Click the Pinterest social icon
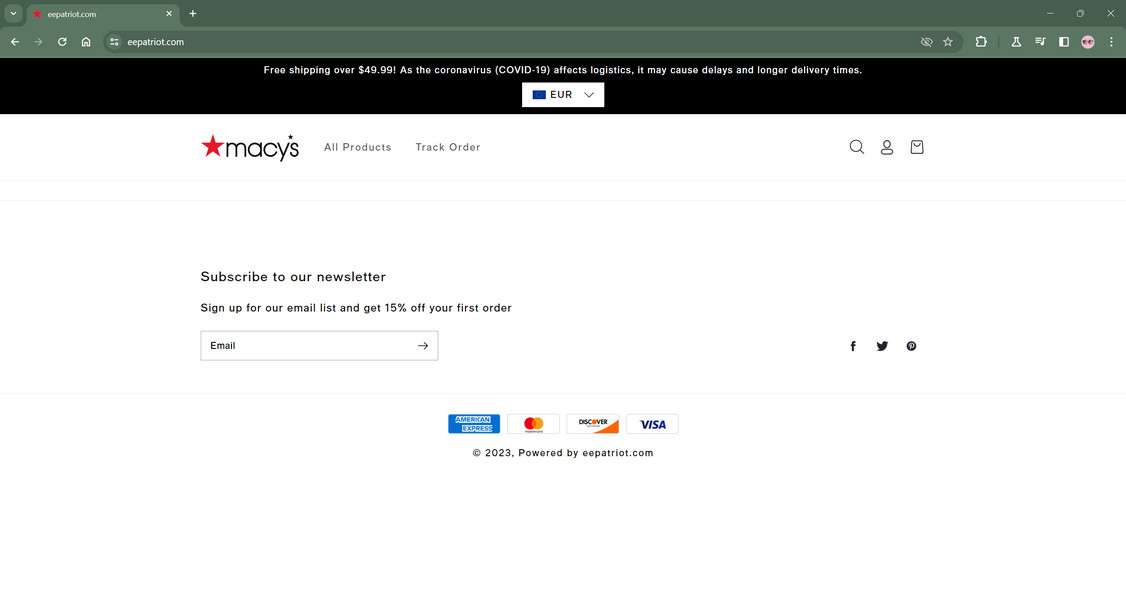1126x602 pixels. point(911,345)
